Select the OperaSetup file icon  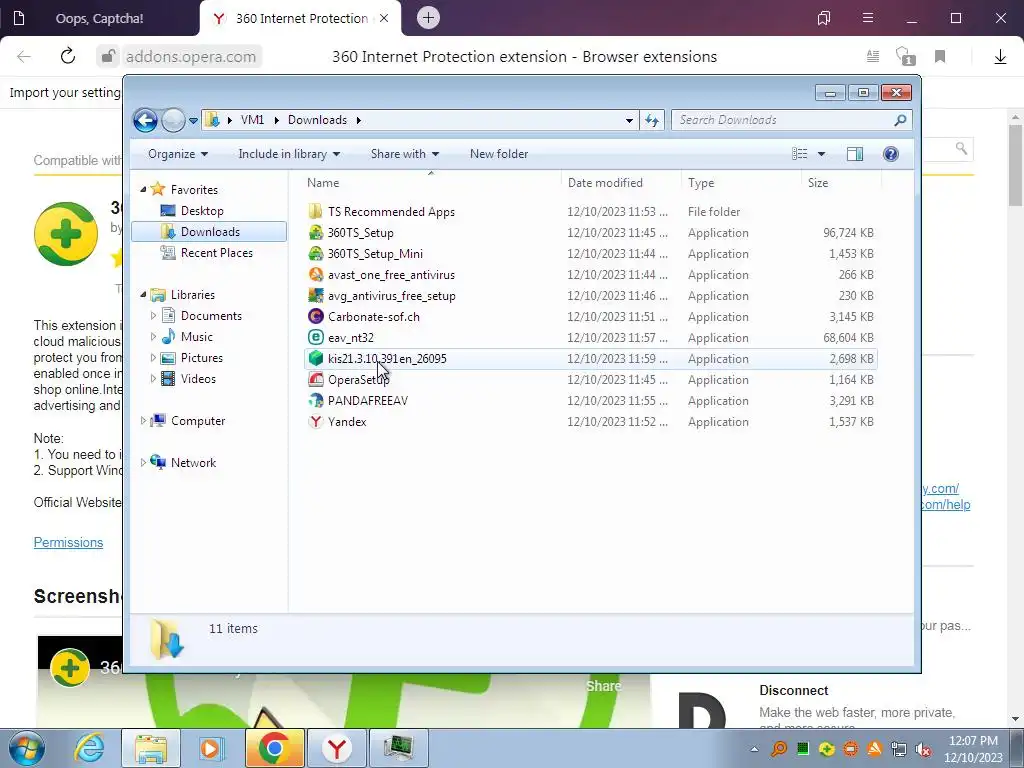(x=316, y=379)
